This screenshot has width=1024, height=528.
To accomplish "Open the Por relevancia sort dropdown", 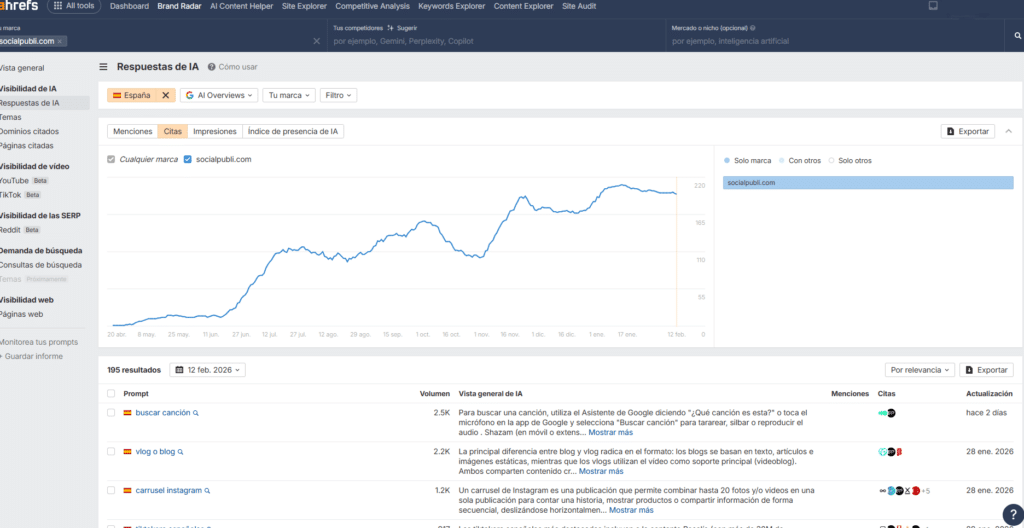I will pyautogui.click(x=920, y=370).
